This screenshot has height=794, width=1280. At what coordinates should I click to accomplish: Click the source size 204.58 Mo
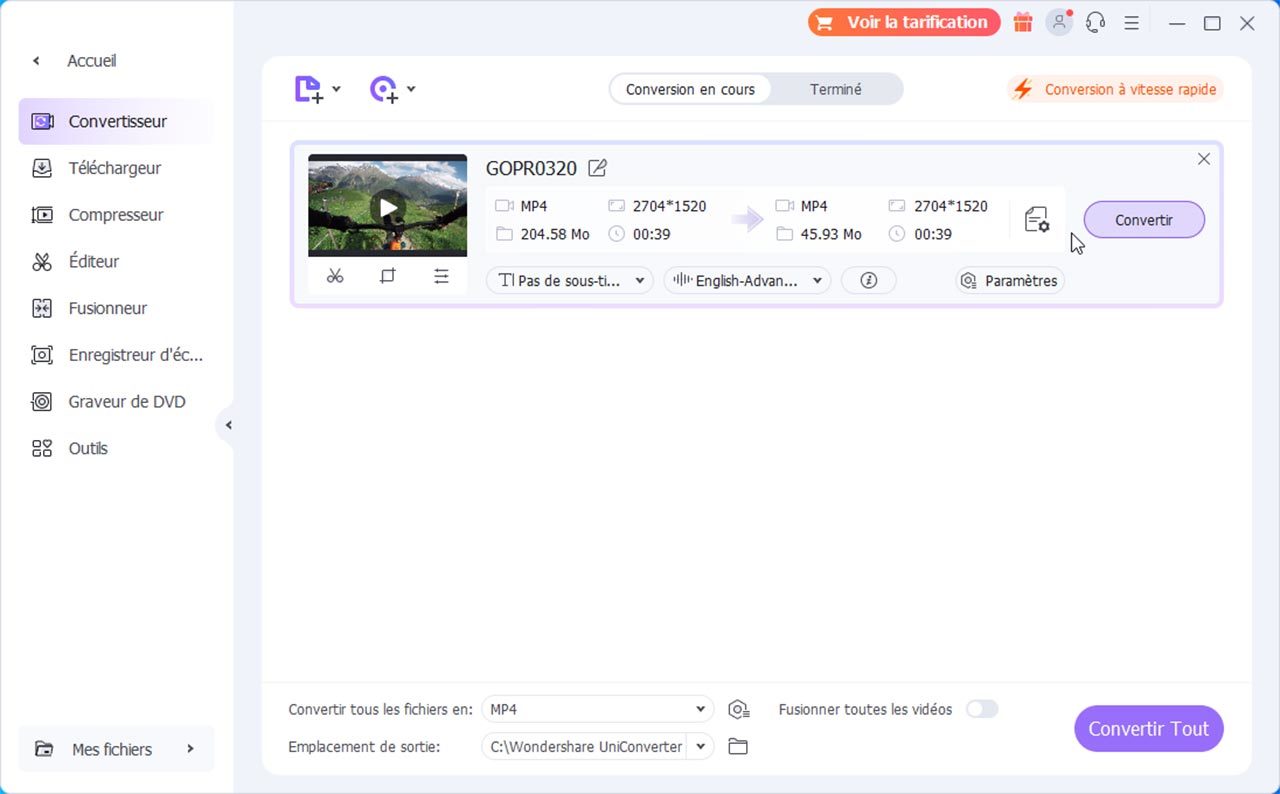(555, 234)
